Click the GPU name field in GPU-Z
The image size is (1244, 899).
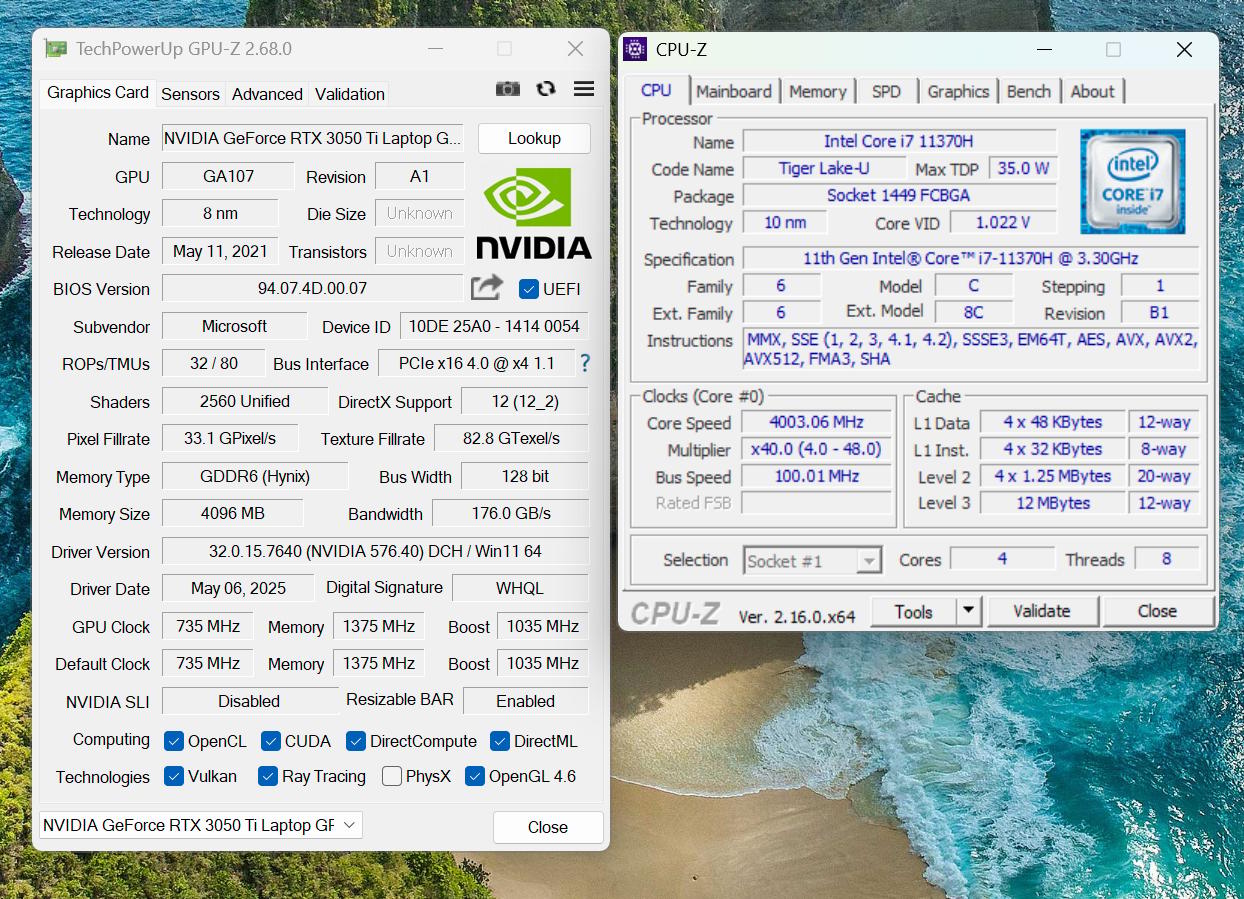coord(313,138)
